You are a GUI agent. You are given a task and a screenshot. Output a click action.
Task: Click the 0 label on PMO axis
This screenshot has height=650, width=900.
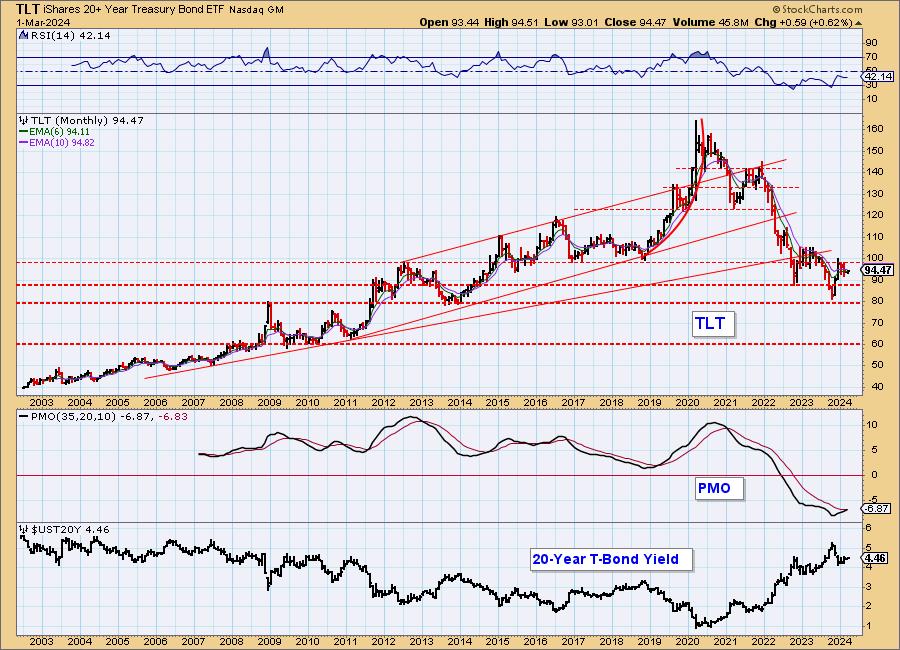pyautogui.click(x=874, y=475)
